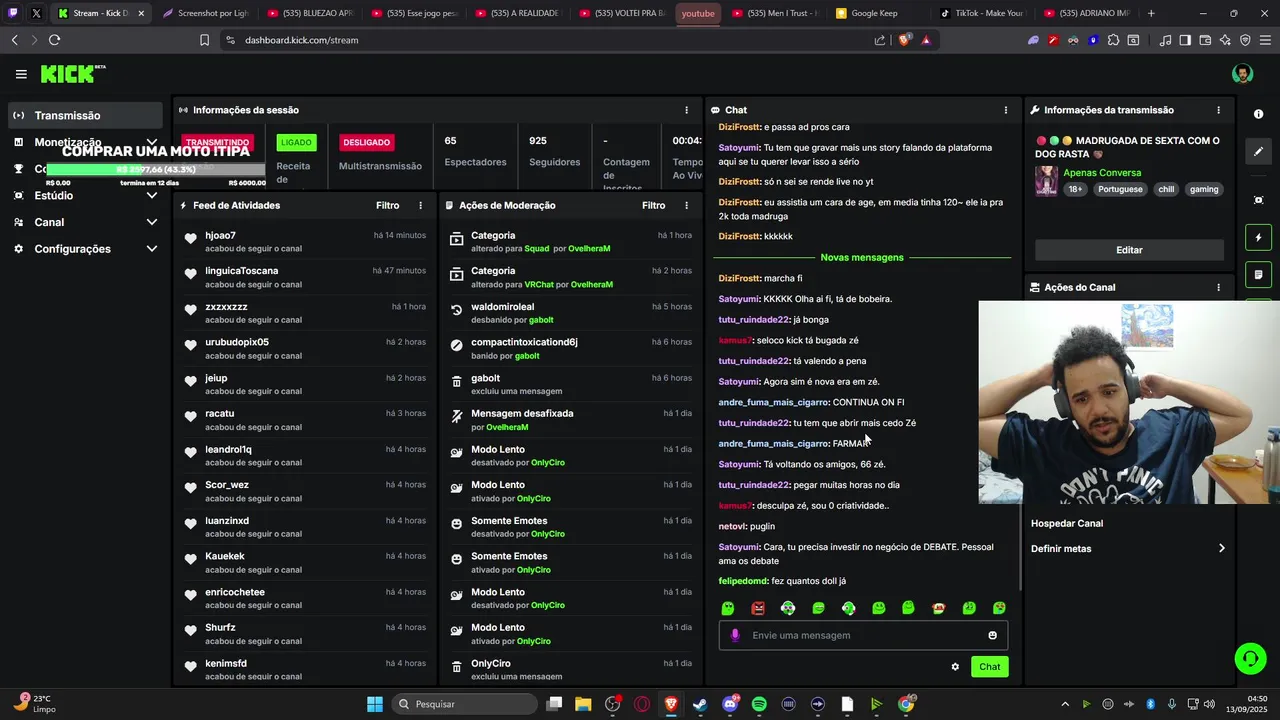1280x720 pixels.
Task: Click the Kick logo
Action: coord(72,74)
